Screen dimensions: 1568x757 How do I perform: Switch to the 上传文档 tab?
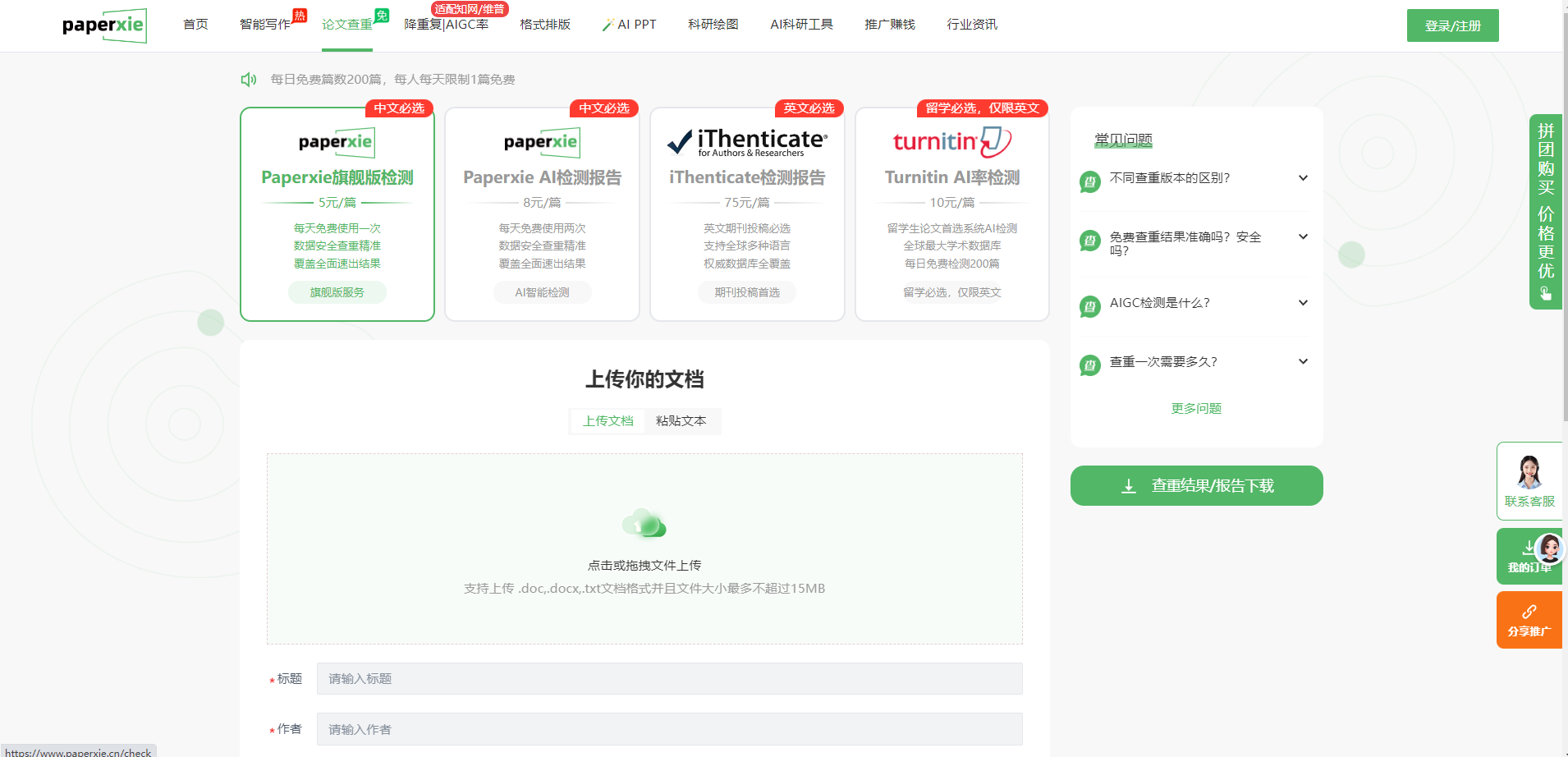pyautogui.click(x=608, y=421)
